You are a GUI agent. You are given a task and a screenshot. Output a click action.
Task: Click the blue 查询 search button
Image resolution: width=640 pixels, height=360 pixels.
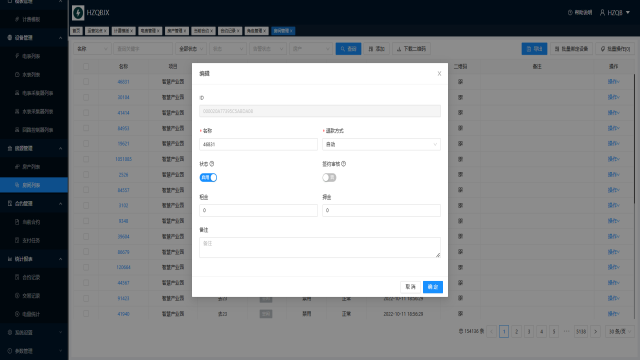click(x=348, y=49)
